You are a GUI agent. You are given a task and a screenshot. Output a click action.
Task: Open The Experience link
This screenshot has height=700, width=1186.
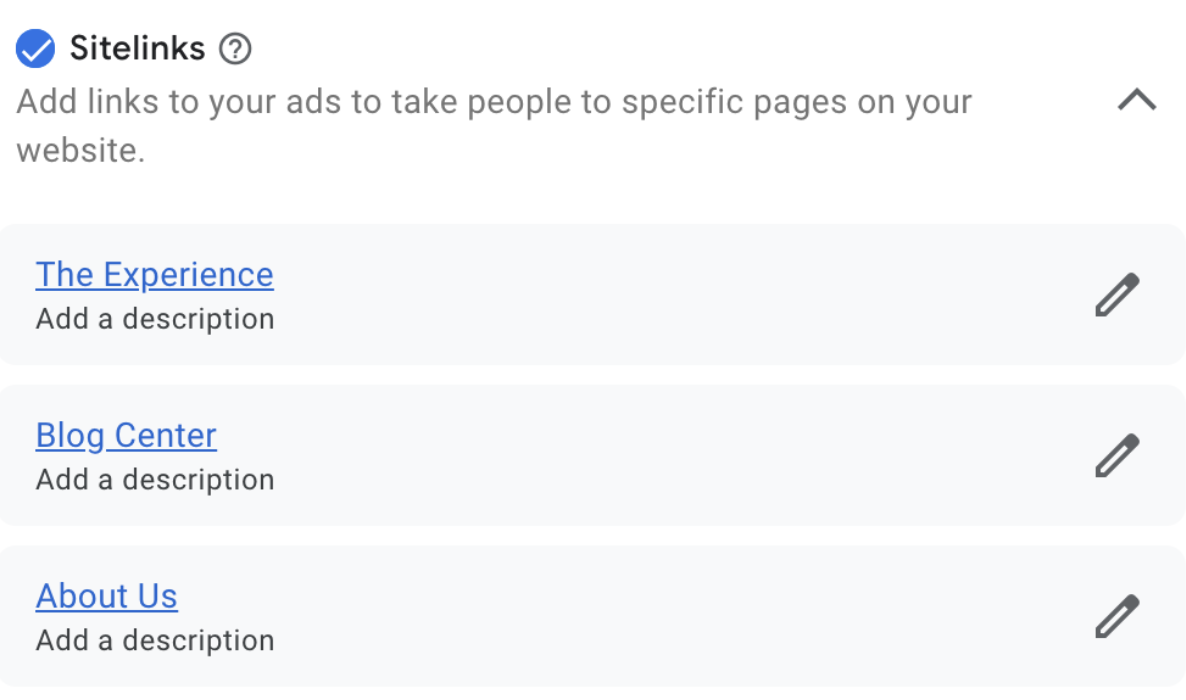[x=154, y=275]
